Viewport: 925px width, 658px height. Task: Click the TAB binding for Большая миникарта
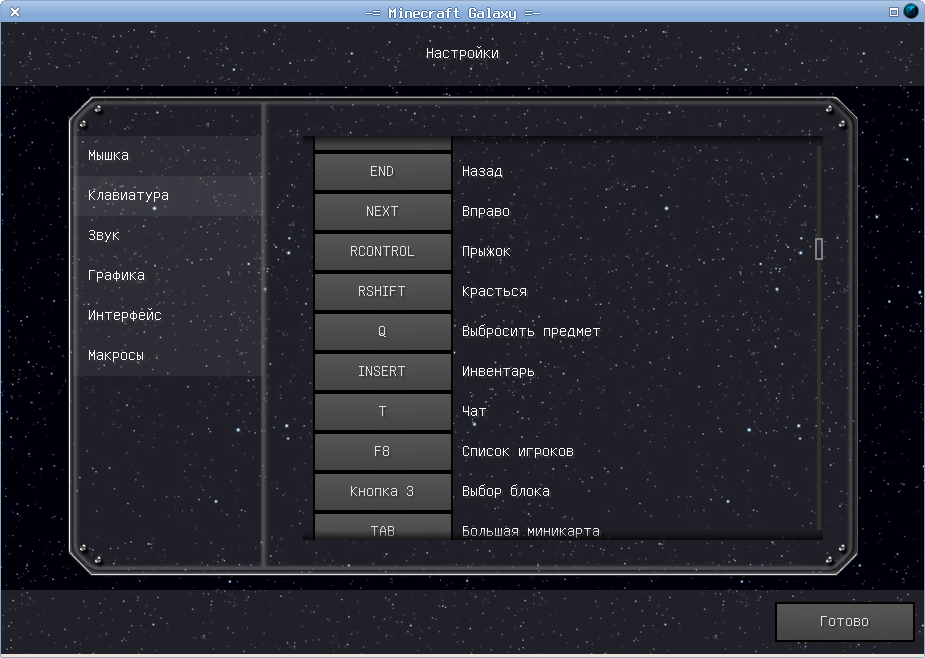[382, 527]
